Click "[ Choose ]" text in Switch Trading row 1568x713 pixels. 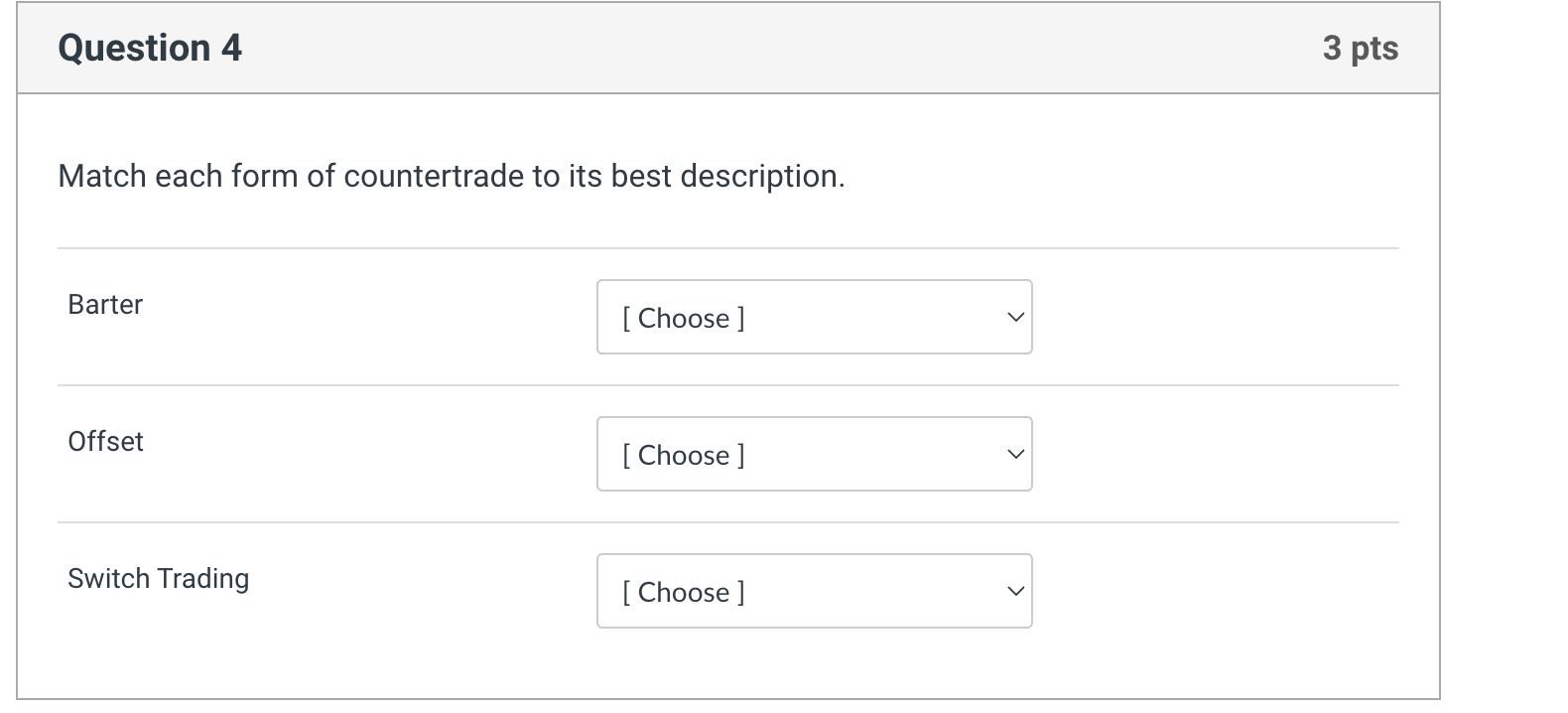click(683, 593)
